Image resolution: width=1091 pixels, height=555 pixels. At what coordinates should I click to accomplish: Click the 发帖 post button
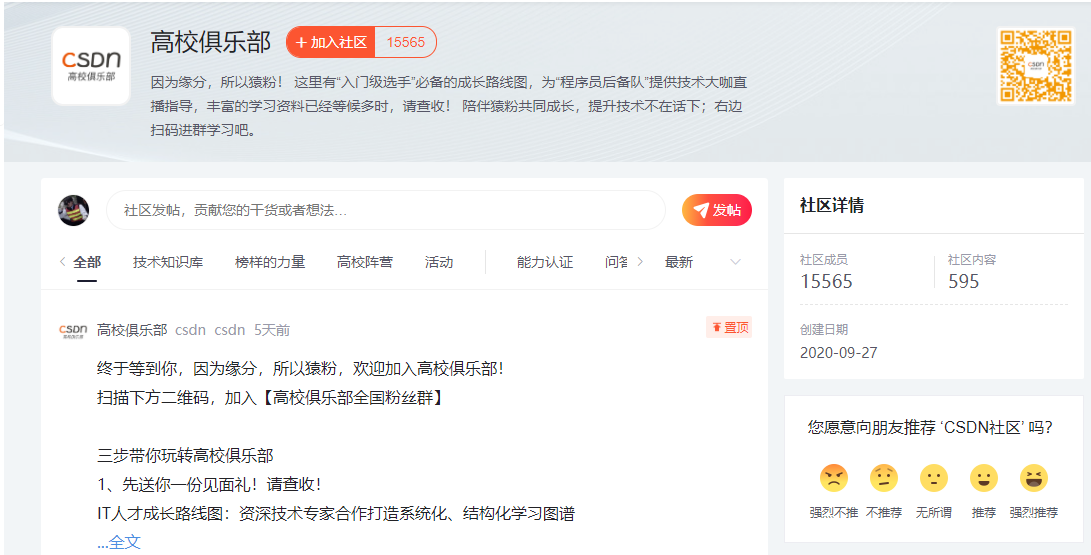coord(717,210)
